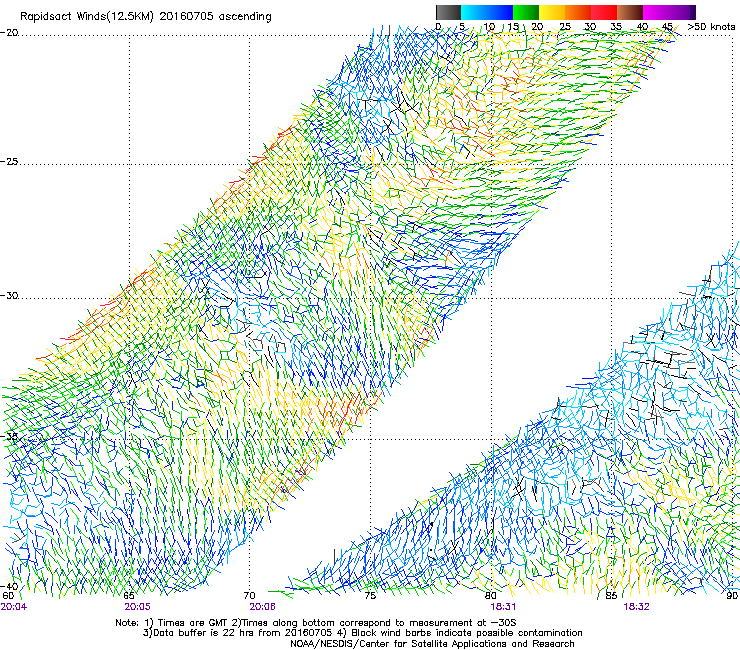The width and height of the screenshot is (740, 650).
Task: Click the "45" legend scale value
Action: click(667, 26)
